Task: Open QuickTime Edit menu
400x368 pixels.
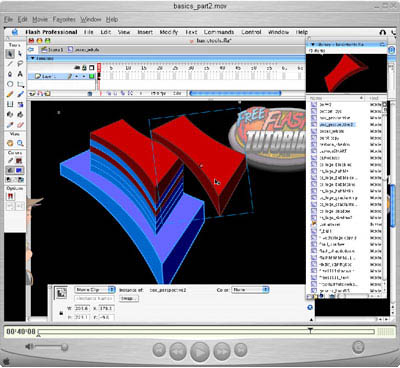Action: point(23,19)
